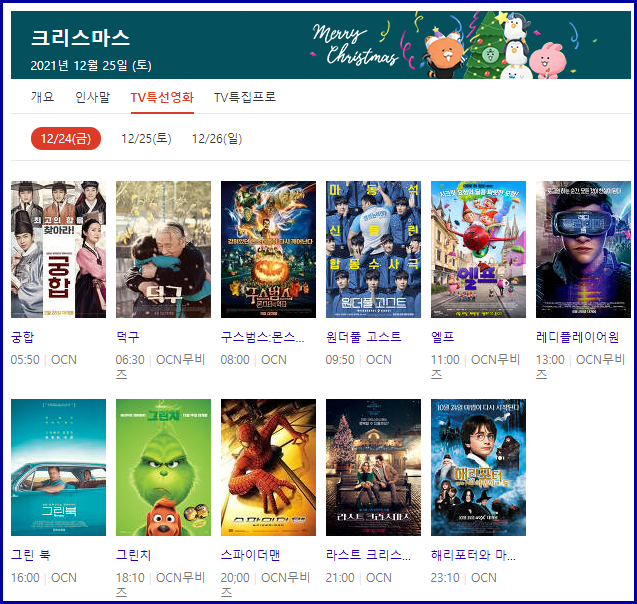
Task: Click the 16:00 OCN schedule text
Action: (44, 578)
